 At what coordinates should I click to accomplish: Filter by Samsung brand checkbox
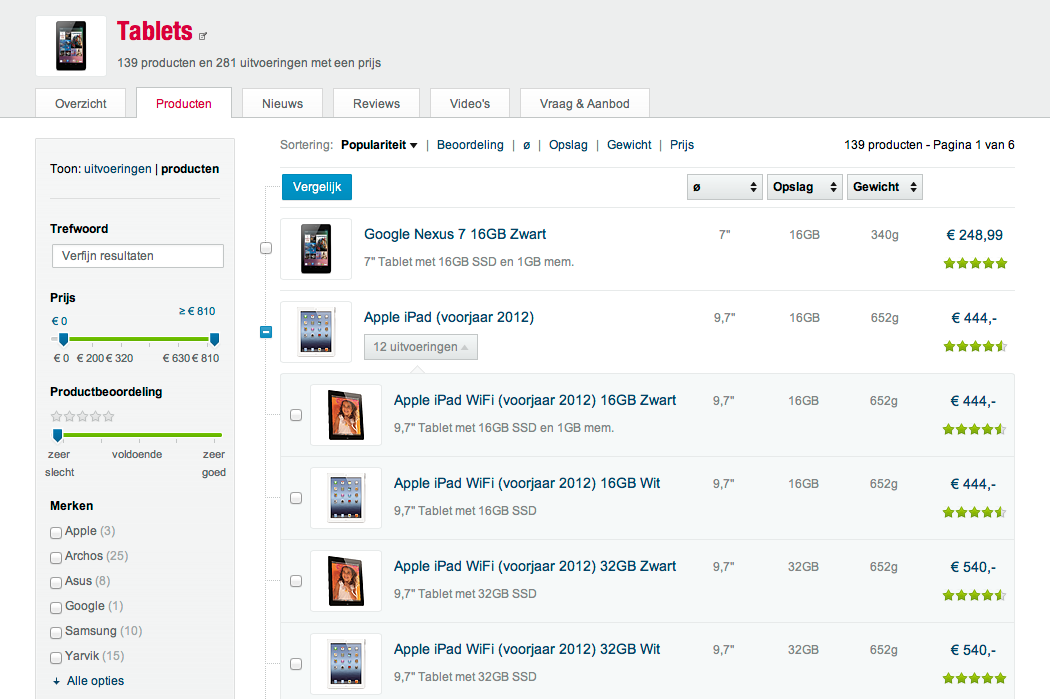click(56, 633)
